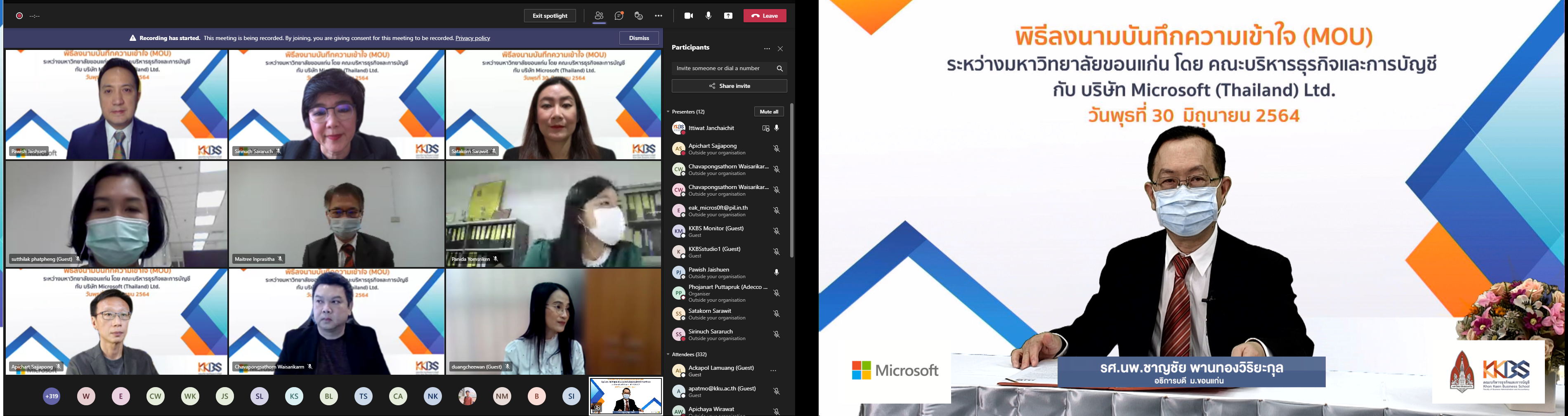This screenshot has height=416, width=1568.
Task: Click the active mic icon for Pawish Jaishuen in list
Action: [x=777, y=272]
